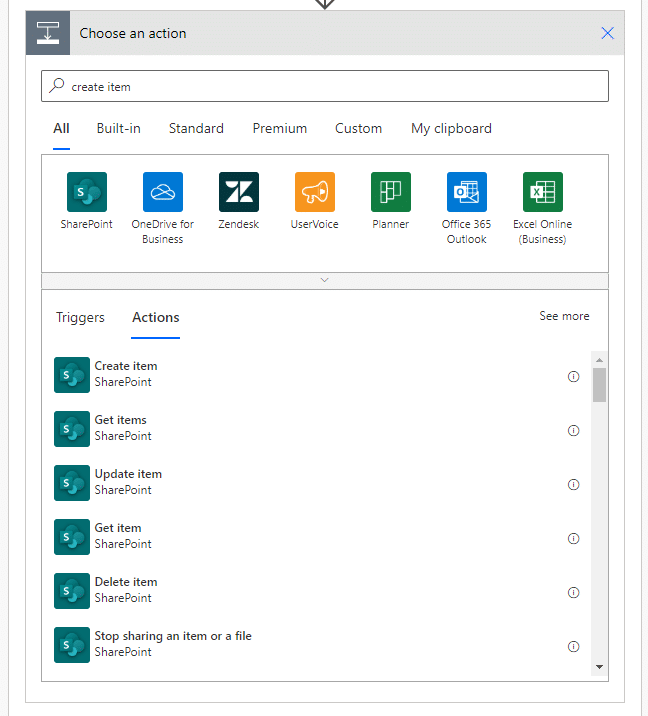Select the Excel Online (Business) connector

point(543,192)
